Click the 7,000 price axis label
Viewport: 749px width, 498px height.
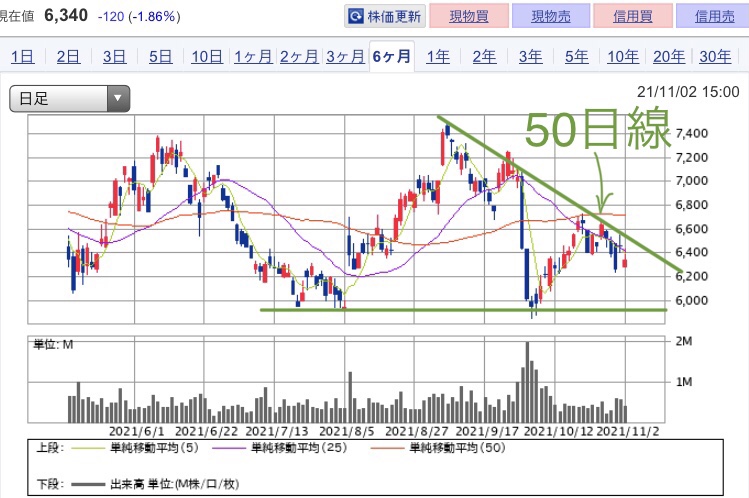[x=692, y=180]
